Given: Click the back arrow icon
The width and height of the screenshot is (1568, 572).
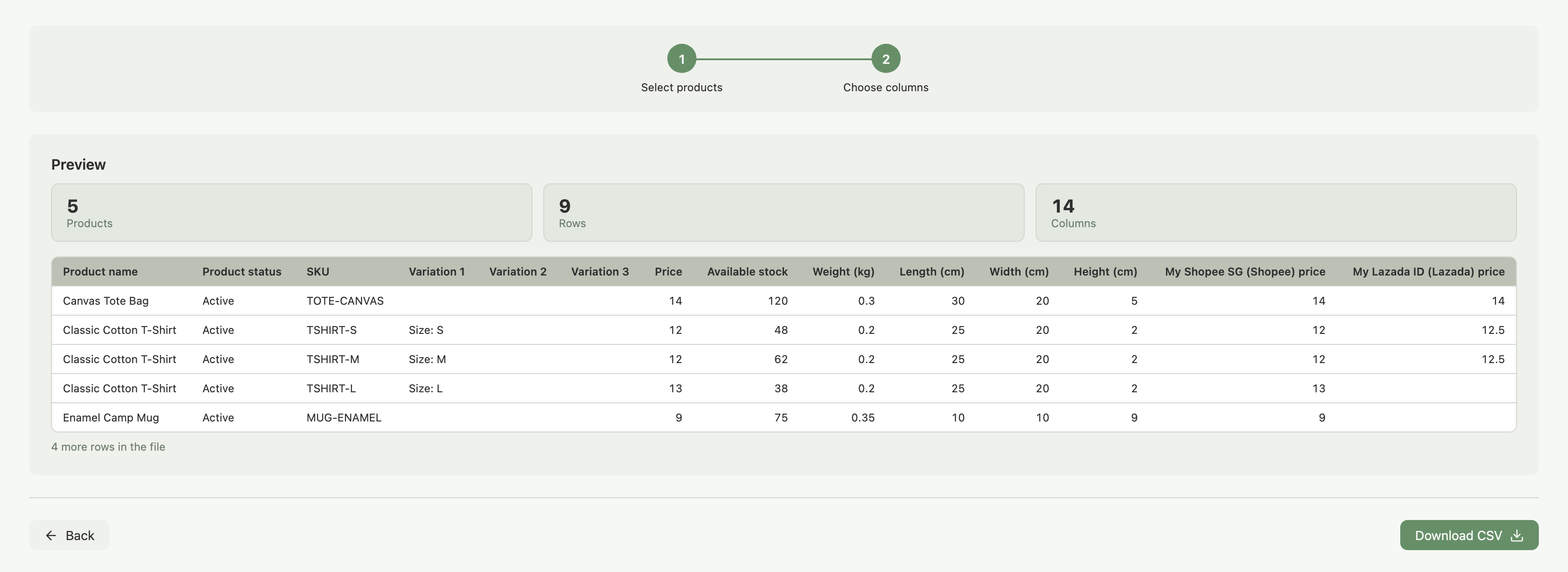Looking at the screenshot, I should [x=51, y=536].
